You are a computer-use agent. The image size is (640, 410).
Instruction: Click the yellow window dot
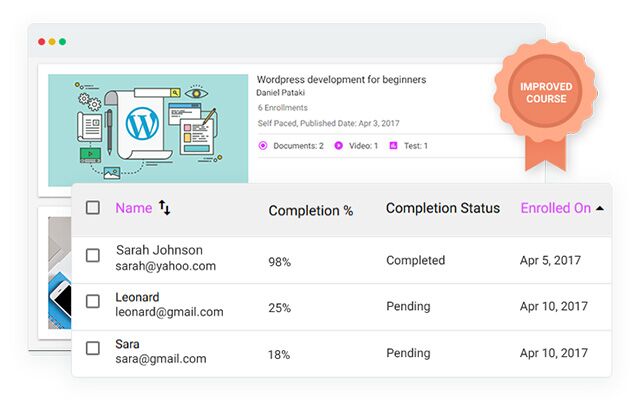point(52,42)
